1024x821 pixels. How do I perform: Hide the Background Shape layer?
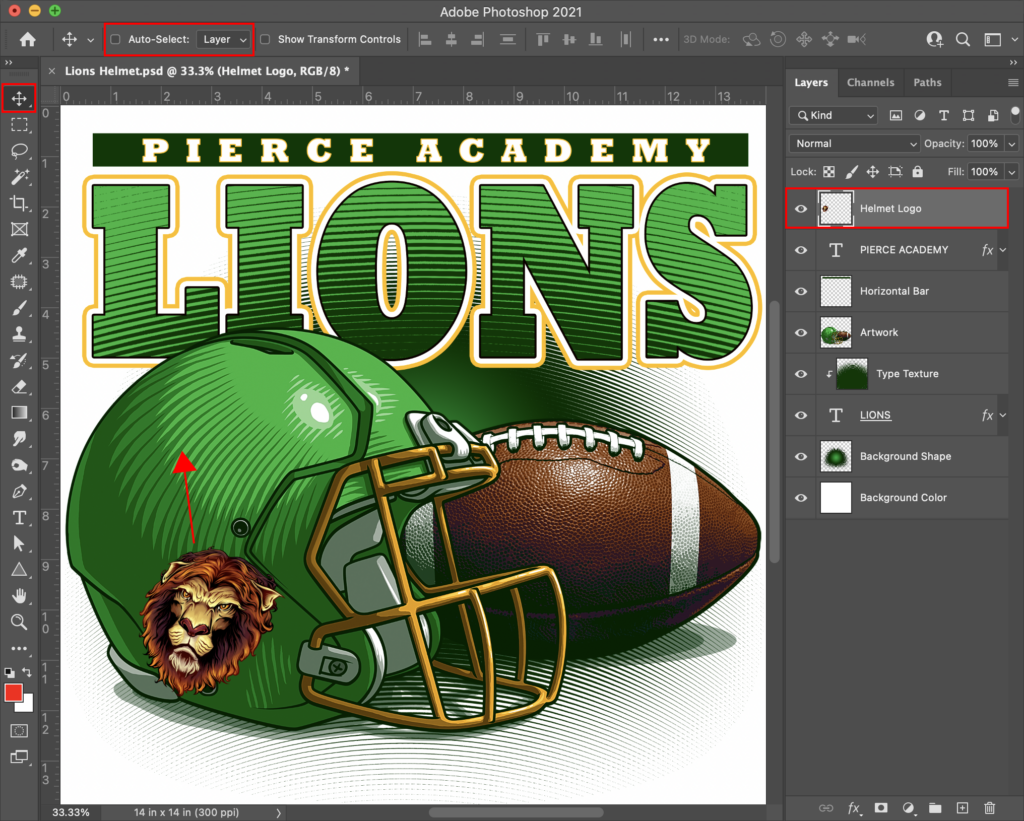[800, 456]
